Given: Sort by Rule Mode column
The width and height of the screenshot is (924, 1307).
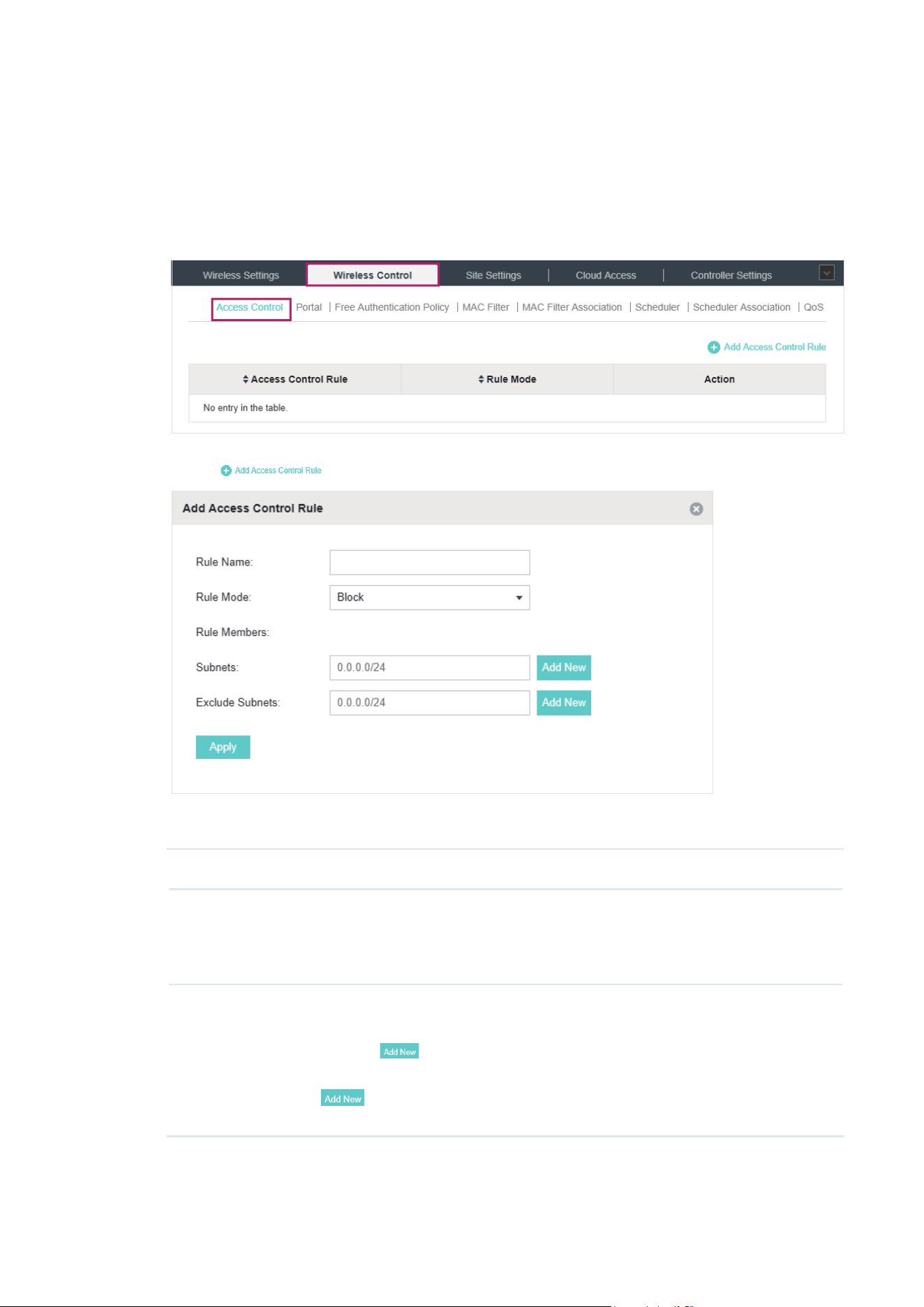Looking at the screenshot, I should pos(507,379).
